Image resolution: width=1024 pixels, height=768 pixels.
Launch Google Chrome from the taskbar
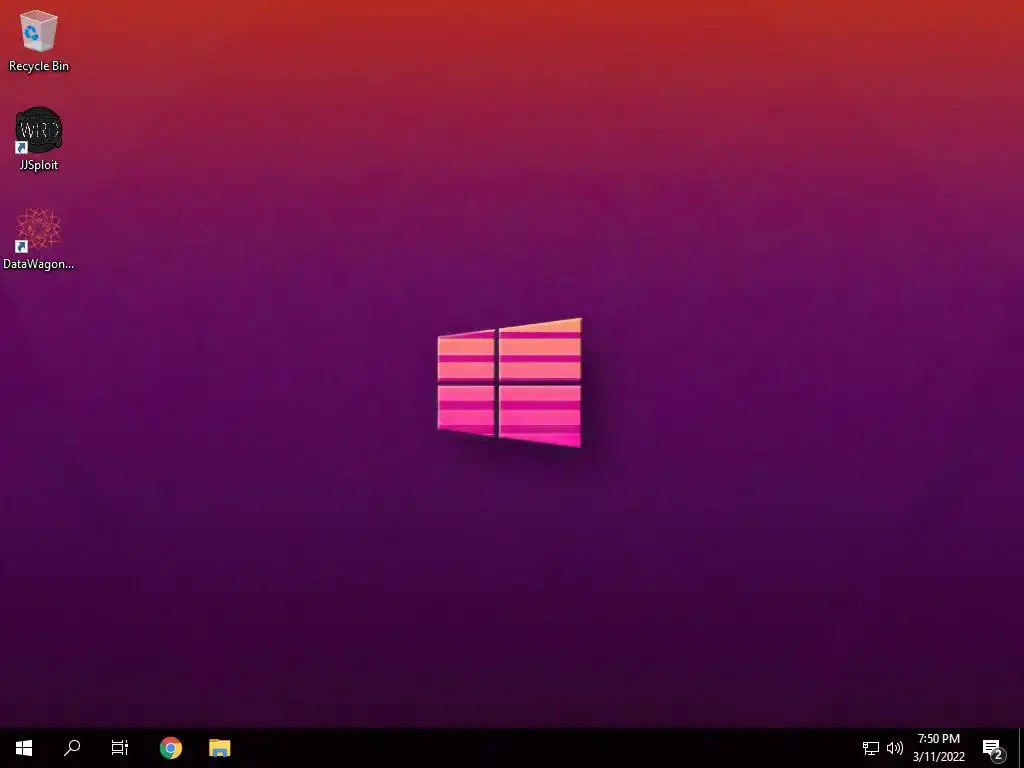[170, 748]
